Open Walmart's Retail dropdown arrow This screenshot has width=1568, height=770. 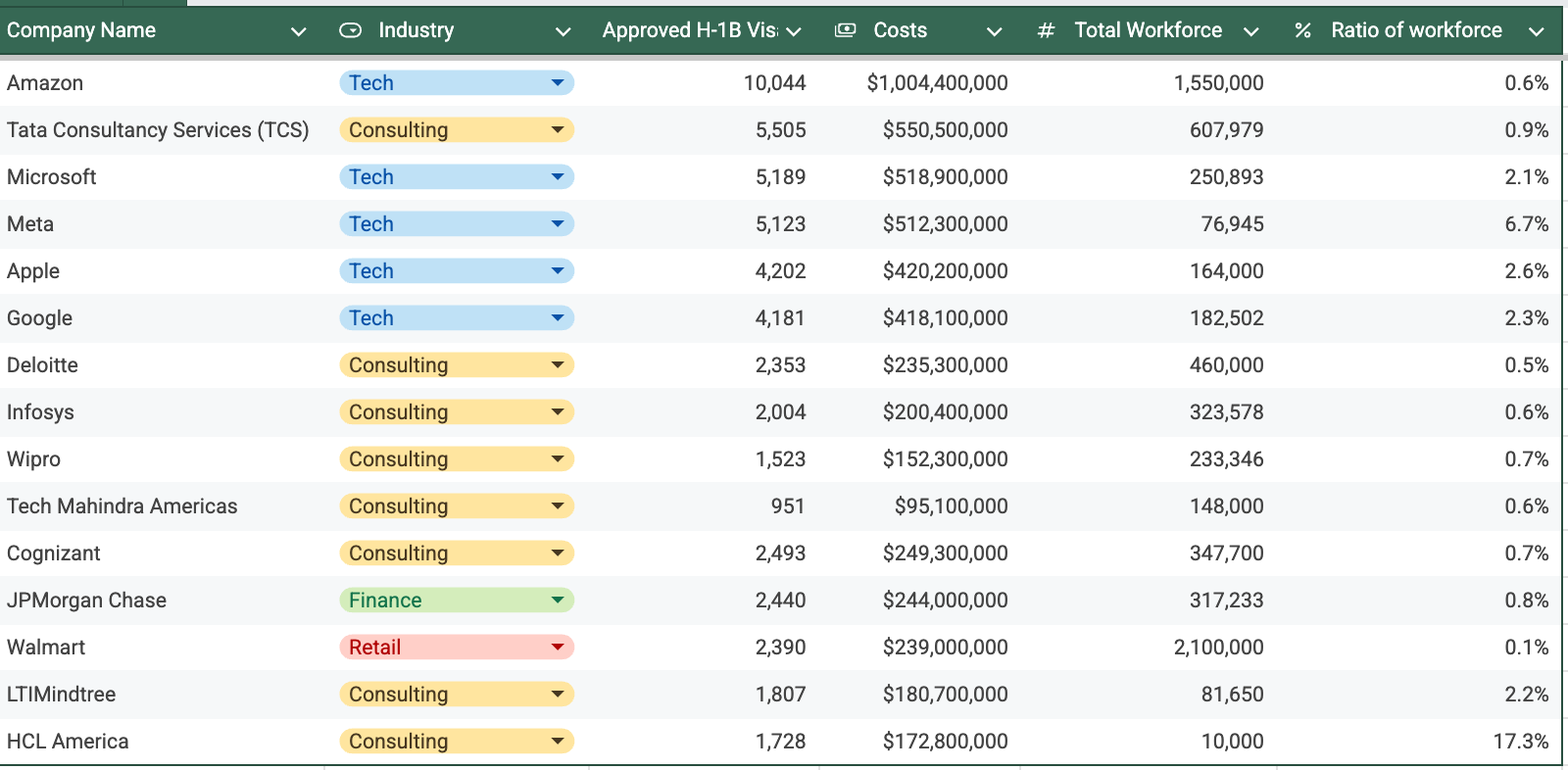pyautogui.click(x=558, y=648)
